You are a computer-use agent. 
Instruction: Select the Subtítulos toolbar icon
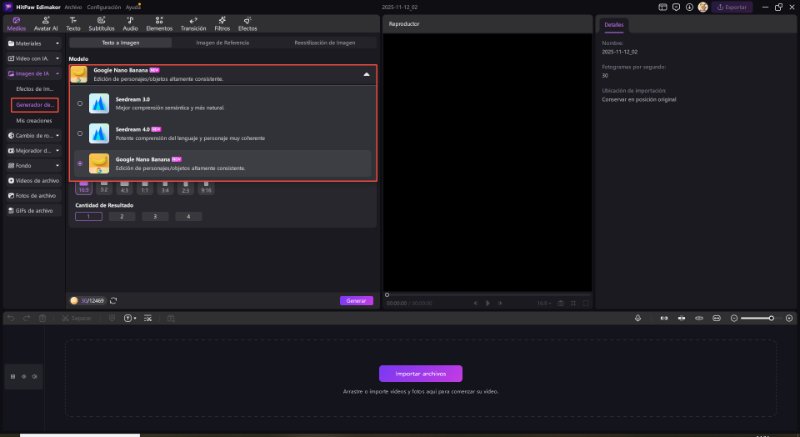102,24
